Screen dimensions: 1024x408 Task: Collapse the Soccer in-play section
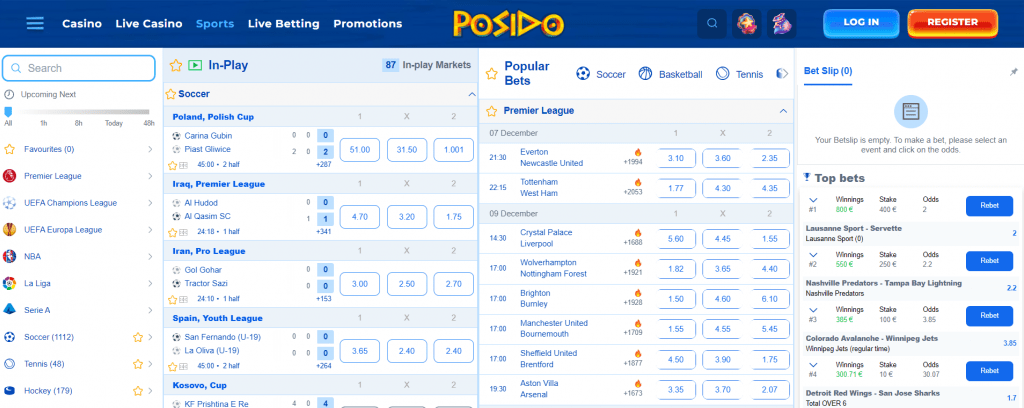coord(472,95)
